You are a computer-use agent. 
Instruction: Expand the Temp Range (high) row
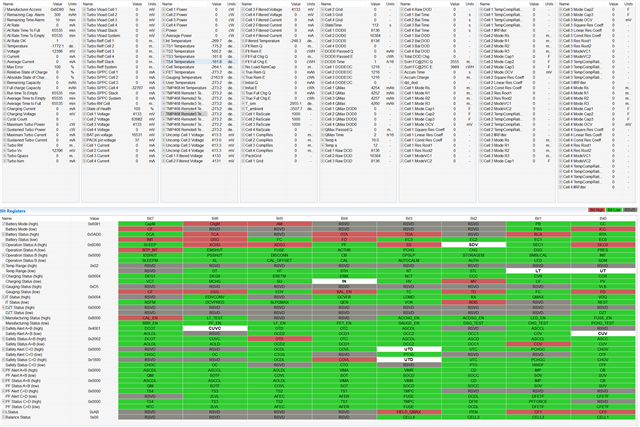click(4, 266)
